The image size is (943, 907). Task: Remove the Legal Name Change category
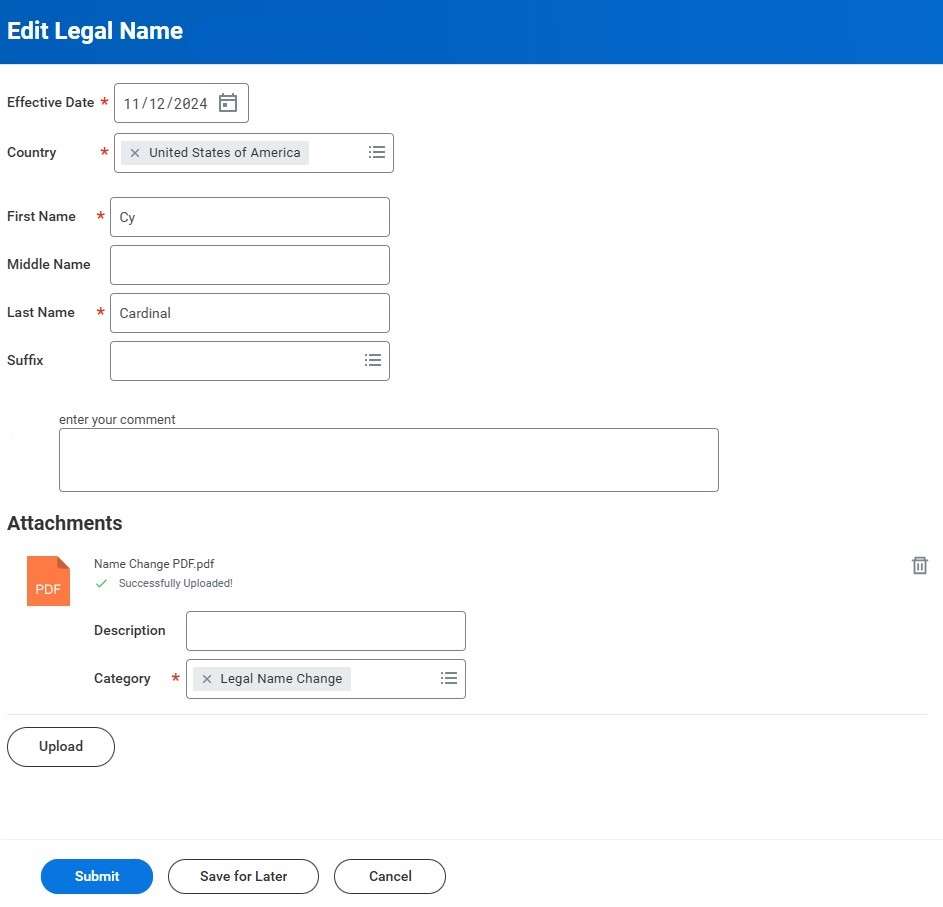coord(207,679)
